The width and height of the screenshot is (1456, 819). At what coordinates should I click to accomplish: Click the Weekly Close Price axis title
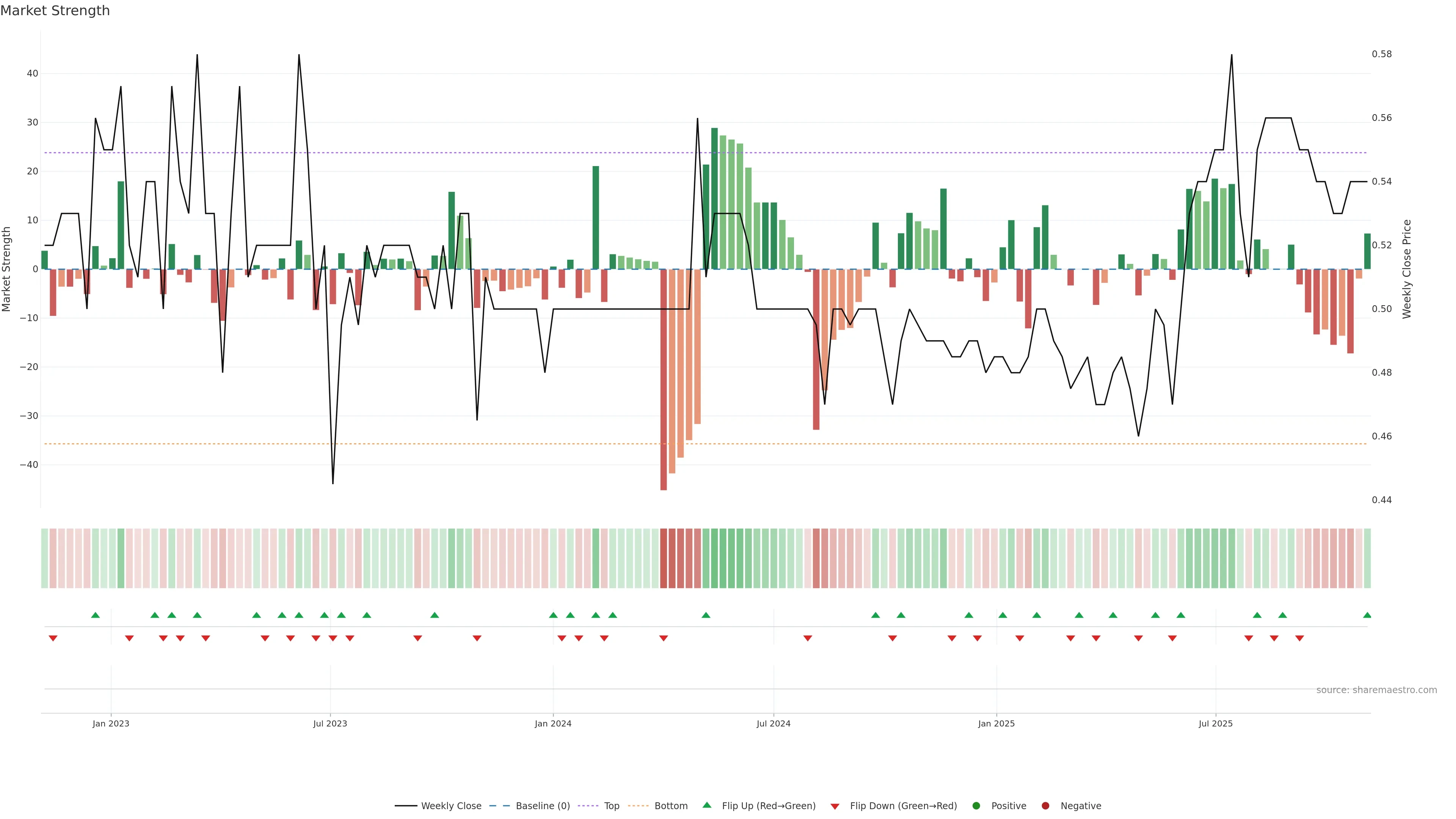tap(1407, 269)
